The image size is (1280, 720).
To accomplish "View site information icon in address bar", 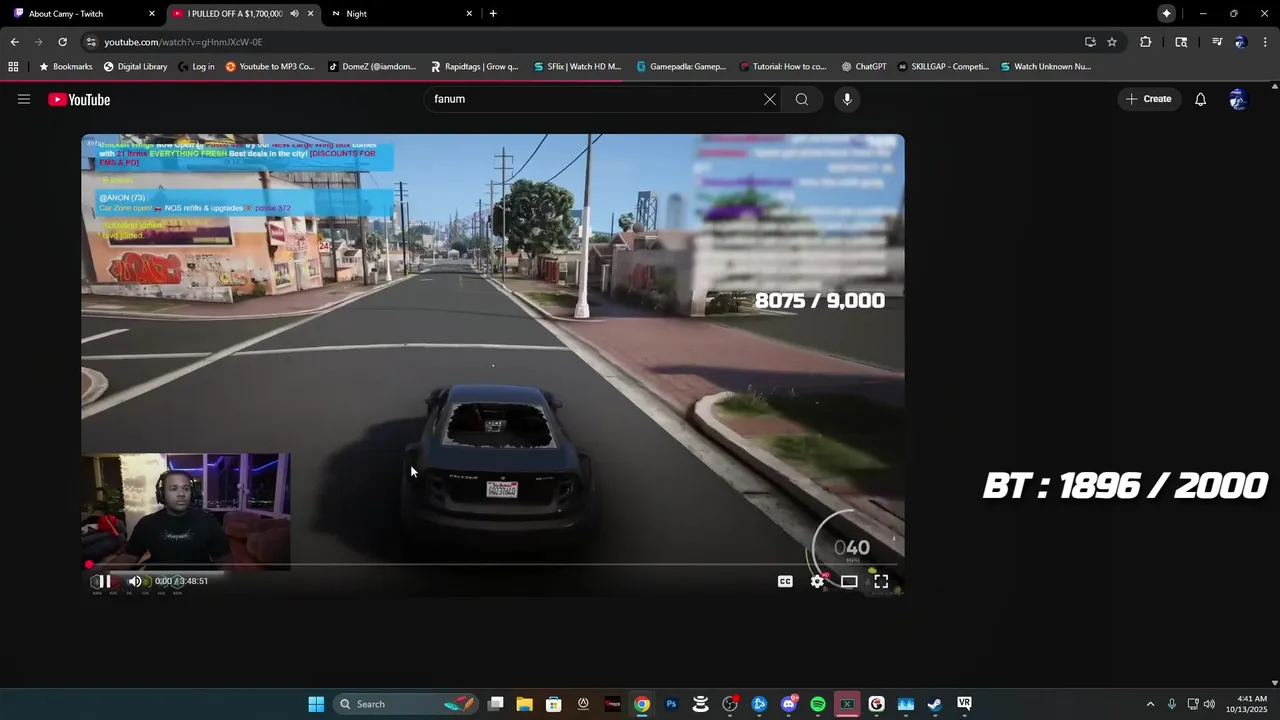I will click(x=91, y=42).
